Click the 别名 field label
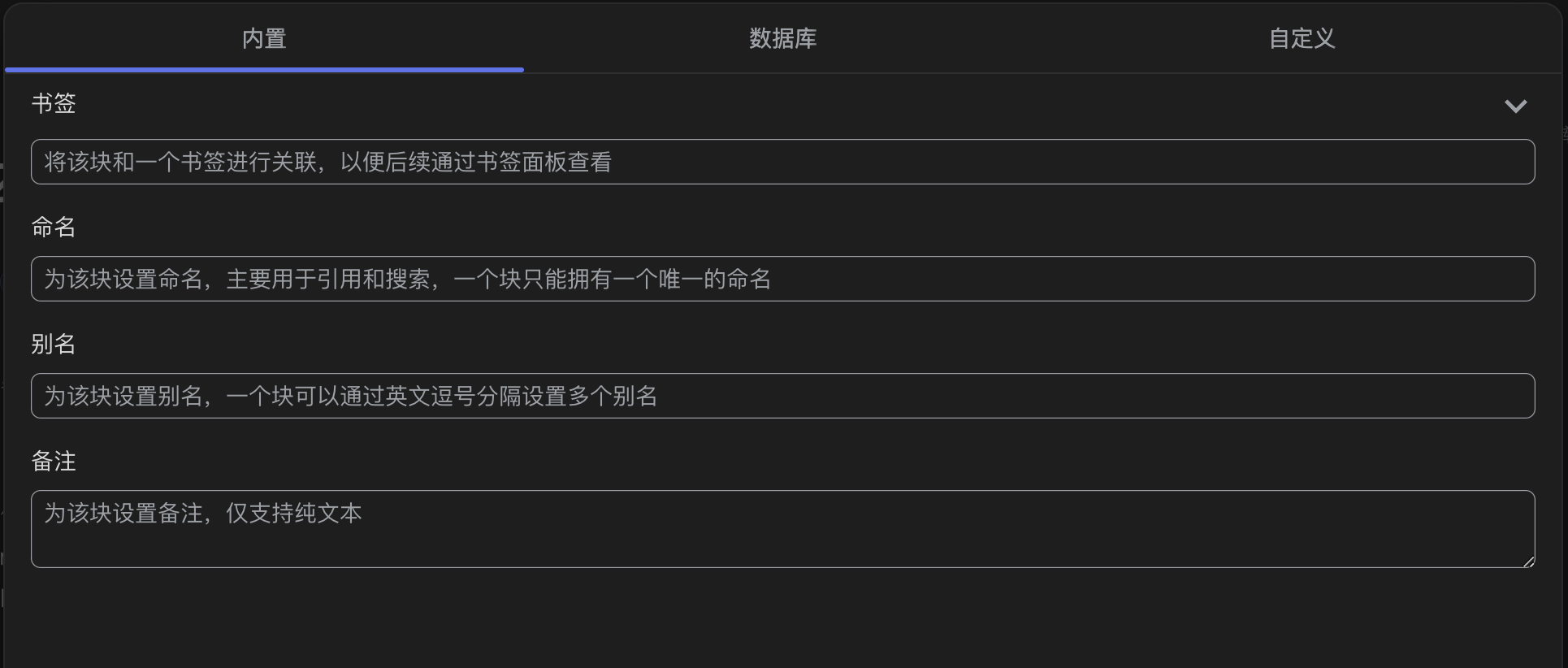This screenshot has width=1568, height=668. click(54, 344)
